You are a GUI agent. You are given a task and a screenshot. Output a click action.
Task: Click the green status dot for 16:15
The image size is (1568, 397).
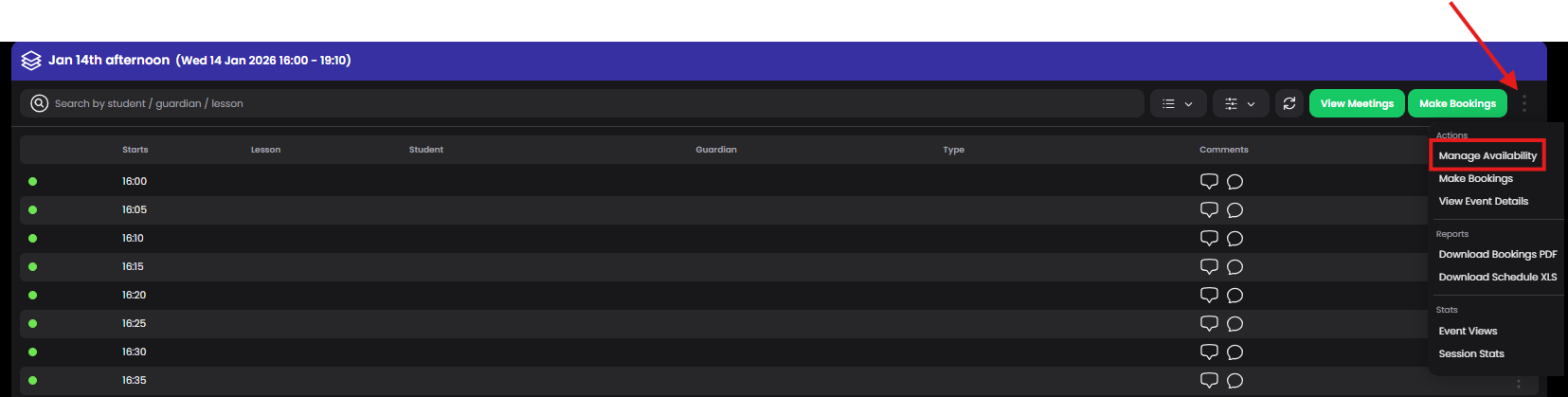tap(32, 266)
